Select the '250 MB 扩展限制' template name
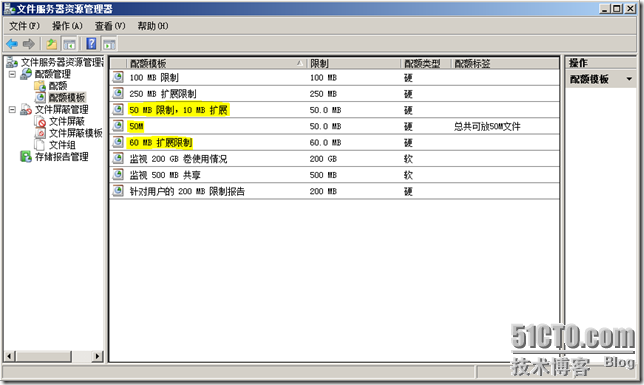The width and height of the screenshot is (644, 385). click(x=163, y=94)
